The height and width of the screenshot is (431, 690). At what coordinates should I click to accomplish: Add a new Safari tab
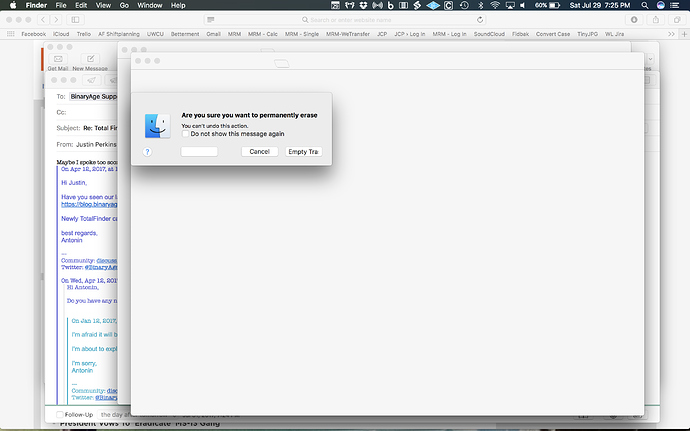click(x=684, y=34)
